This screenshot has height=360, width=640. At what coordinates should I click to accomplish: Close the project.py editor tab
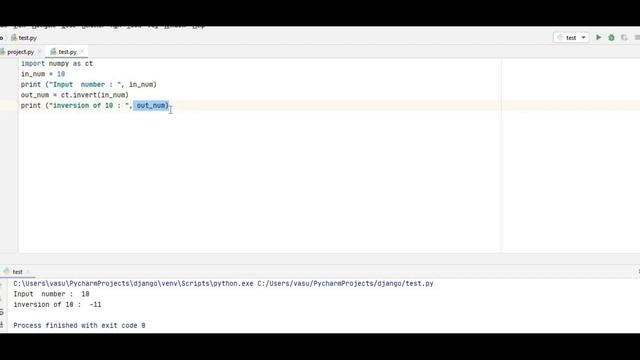pyautogui.click(x=40, y=52)
